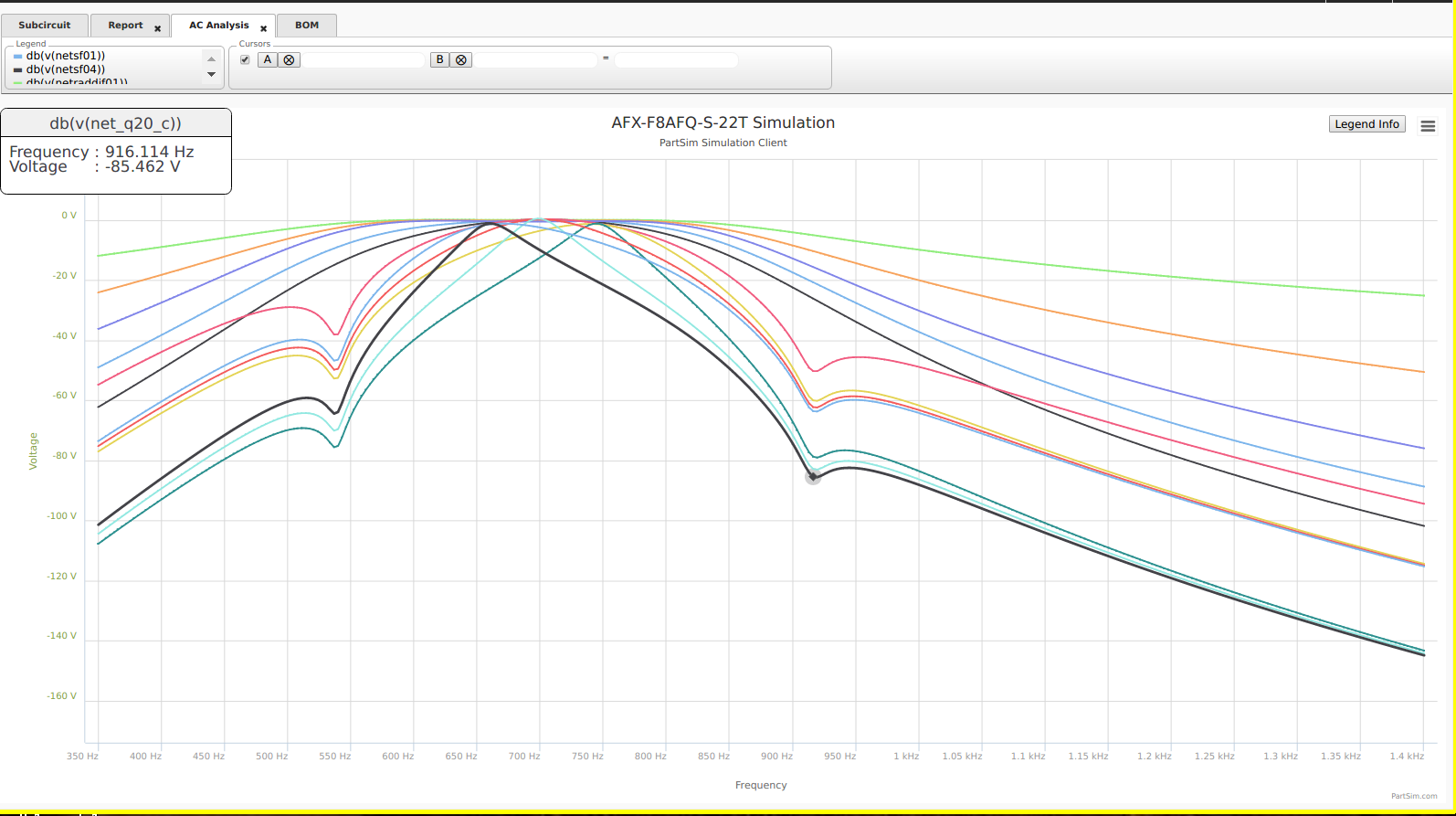Screen dimensions: 1456x816
Task: Click the db(v(net_q20_c)) tooltip header
Action: [x=116, y=123]
